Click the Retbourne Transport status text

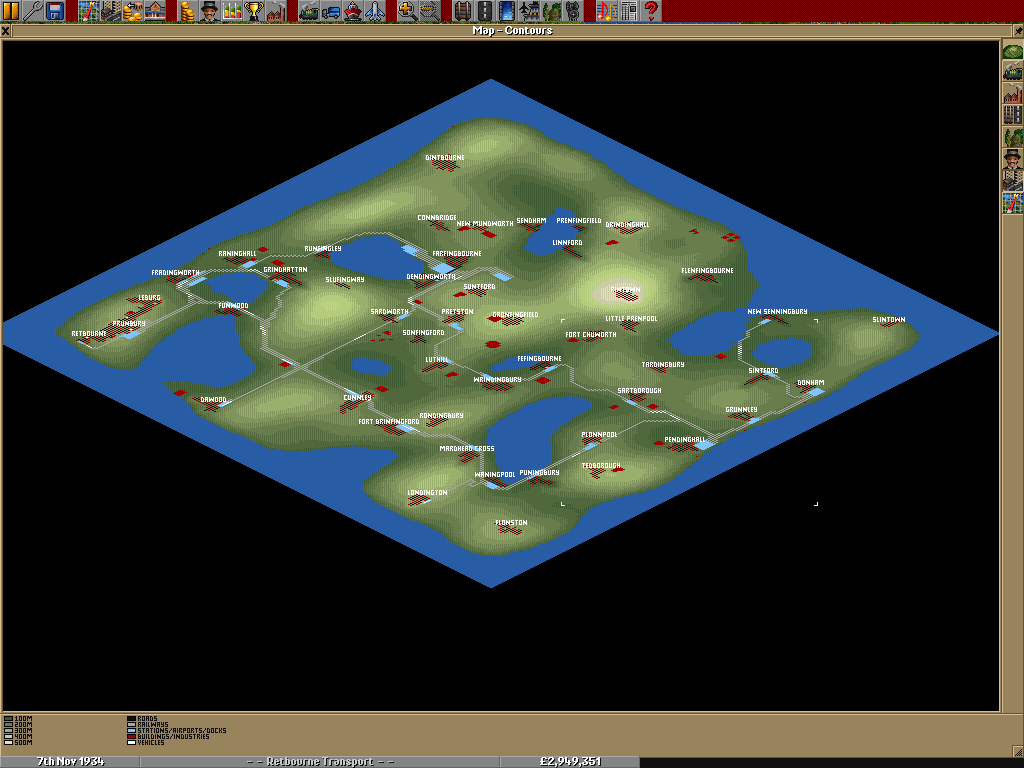(320, 761)
